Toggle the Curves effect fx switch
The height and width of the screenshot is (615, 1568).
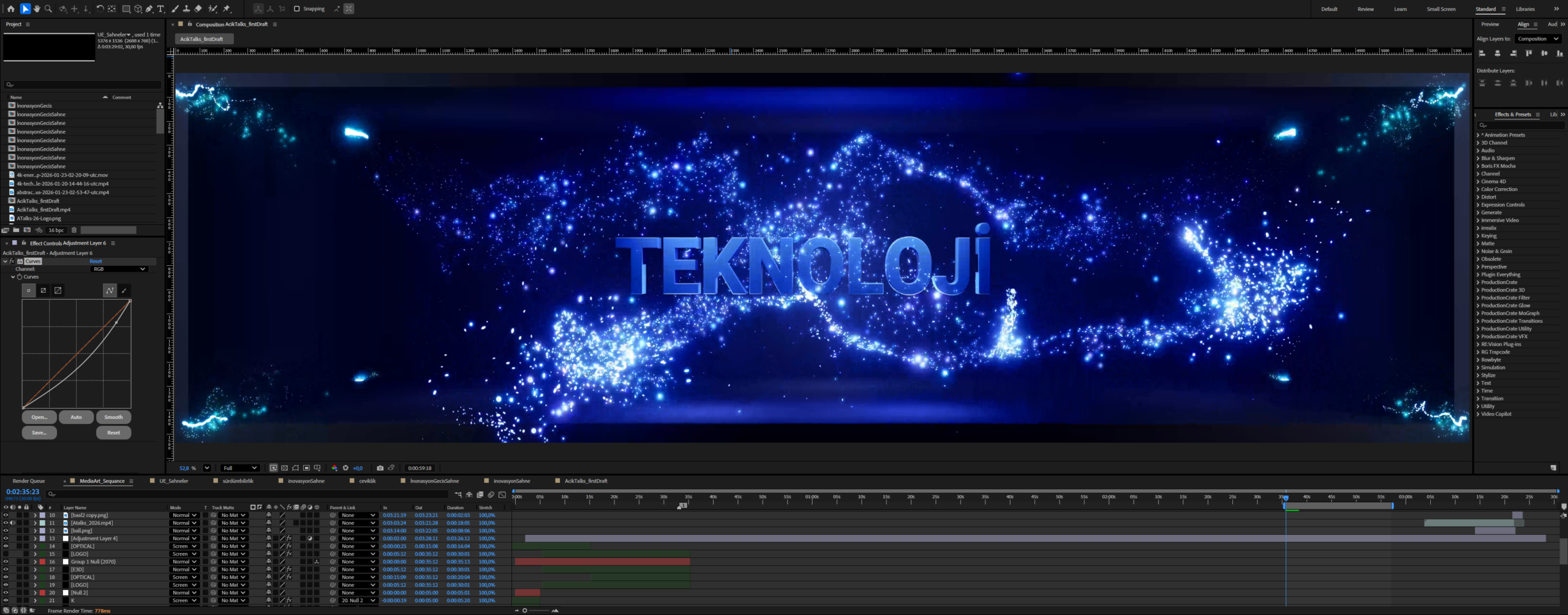pos(12,261)
